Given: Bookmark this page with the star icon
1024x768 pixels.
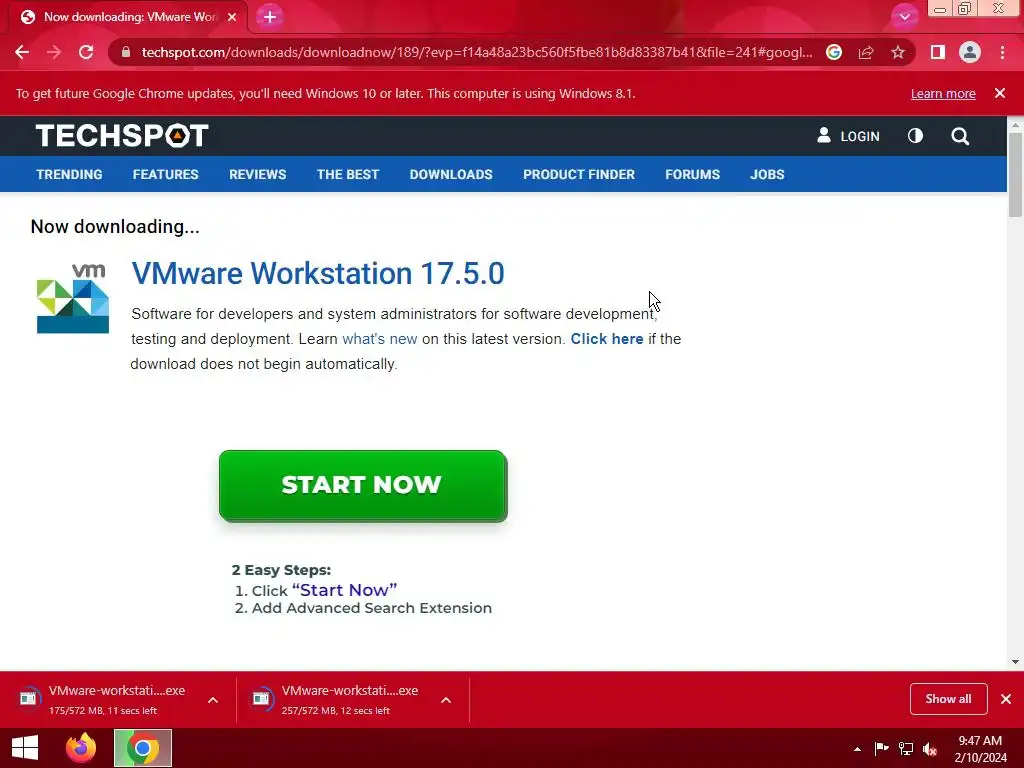Looking at the screenshot, I should point(898,52).
